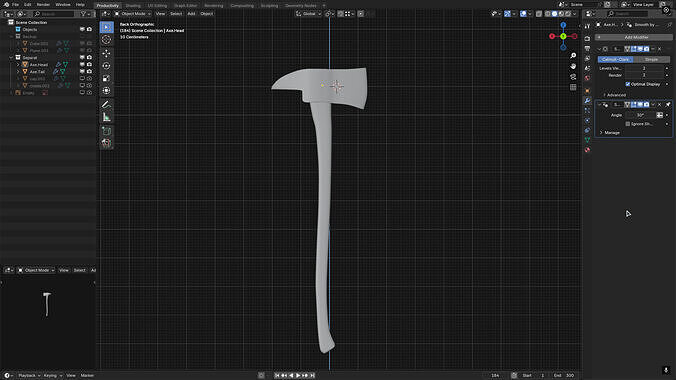Open the Global transform orientation dropdown
Screen dimensions: 676x380
pos(308,14)
